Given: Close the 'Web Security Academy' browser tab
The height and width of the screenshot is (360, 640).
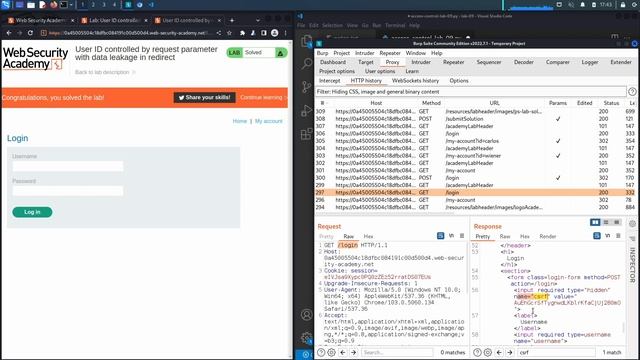Looking at the screenshot, I should [73, 20].
